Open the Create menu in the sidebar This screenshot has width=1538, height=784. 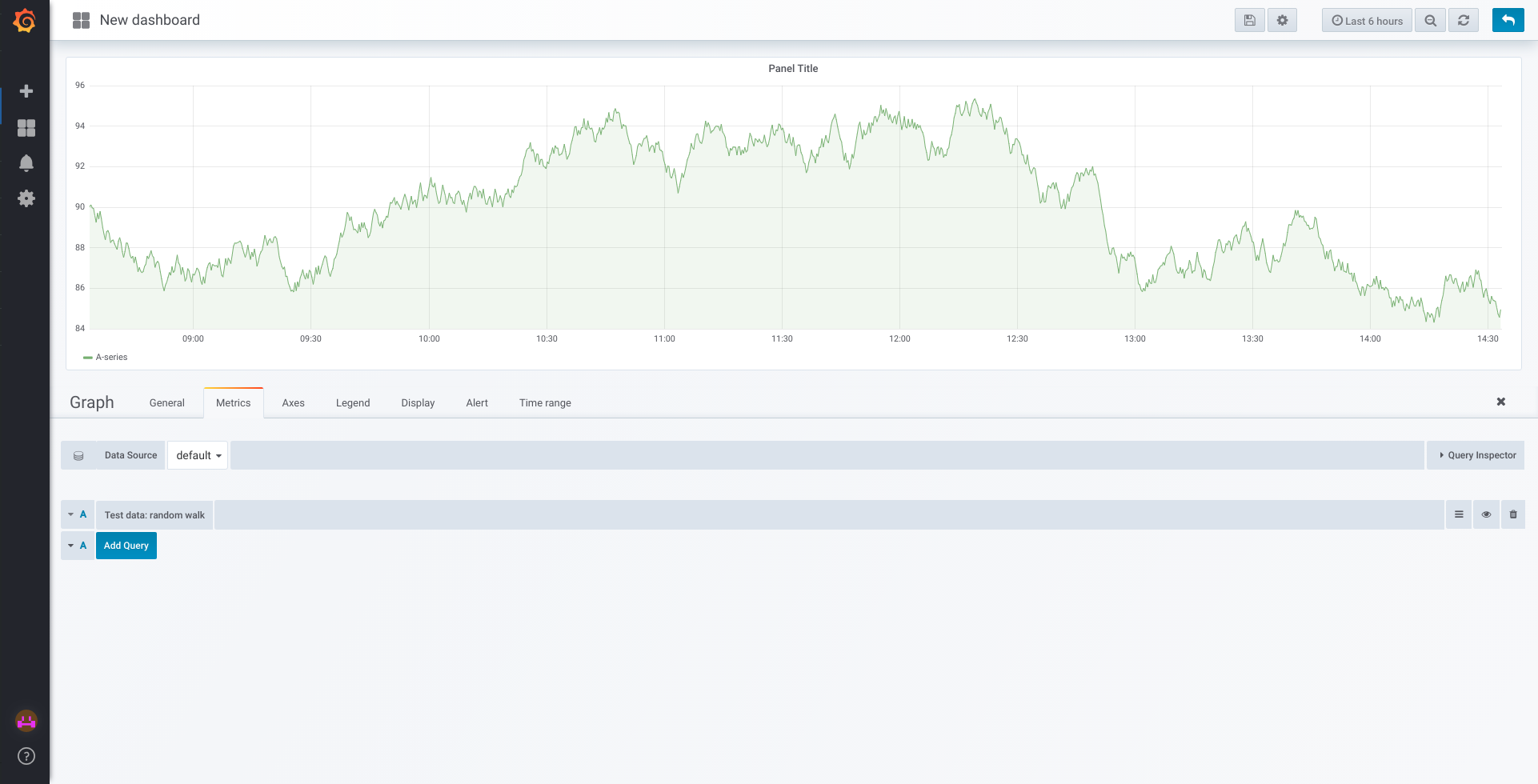click(26, 90)
